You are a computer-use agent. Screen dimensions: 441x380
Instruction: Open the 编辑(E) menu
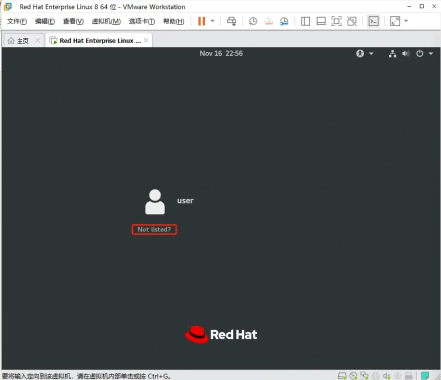tap(45, 21)
